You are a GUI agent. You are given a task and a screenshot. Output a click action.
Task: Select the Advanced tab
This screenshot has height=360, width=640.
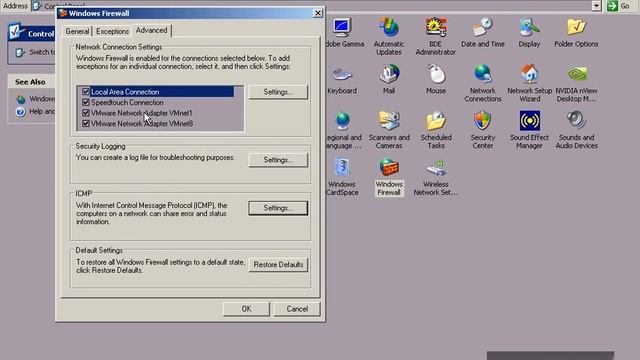click(x=151, y=30)
